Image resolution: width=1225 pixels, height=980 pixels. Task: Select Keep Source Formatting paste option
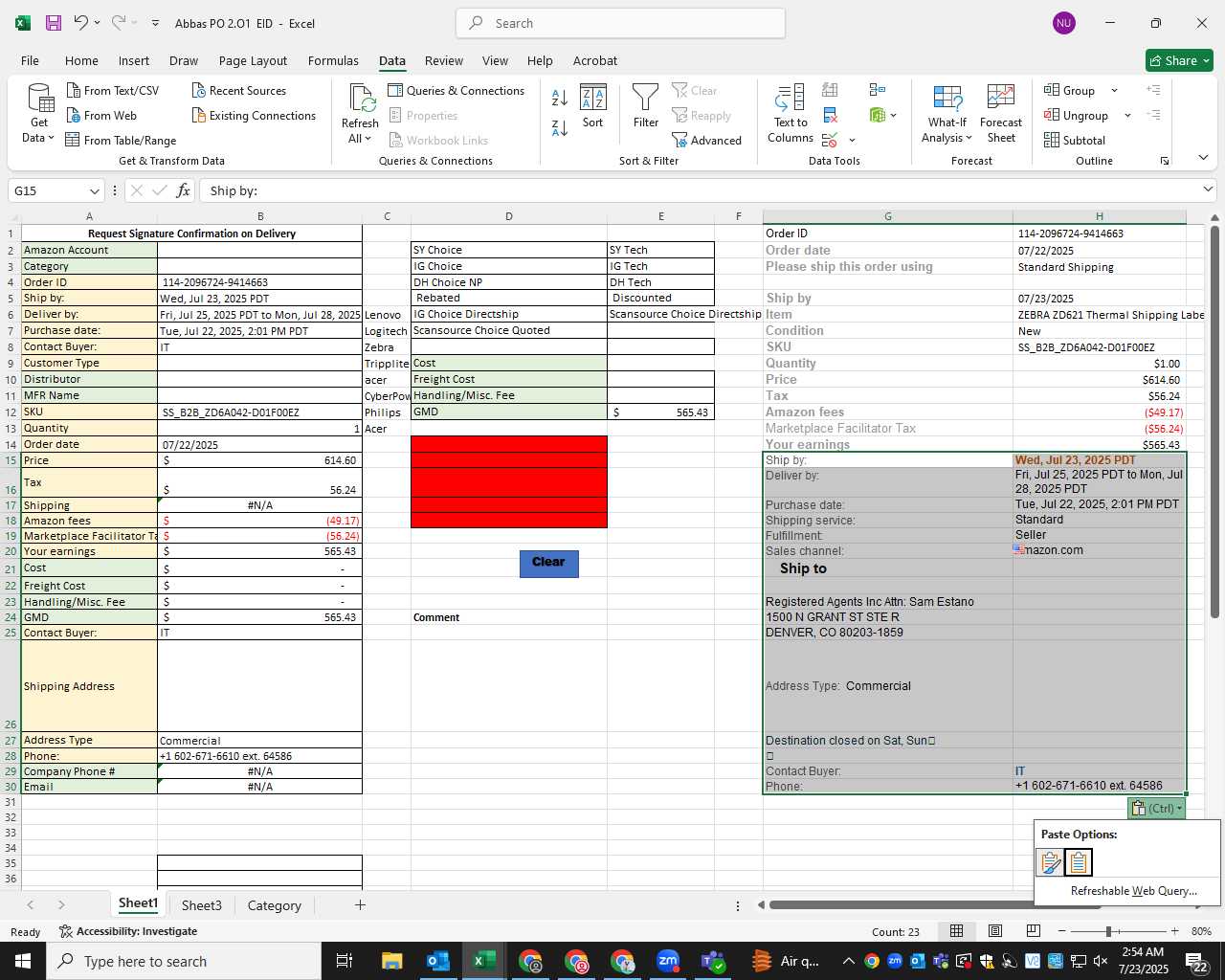[1050, 862]
